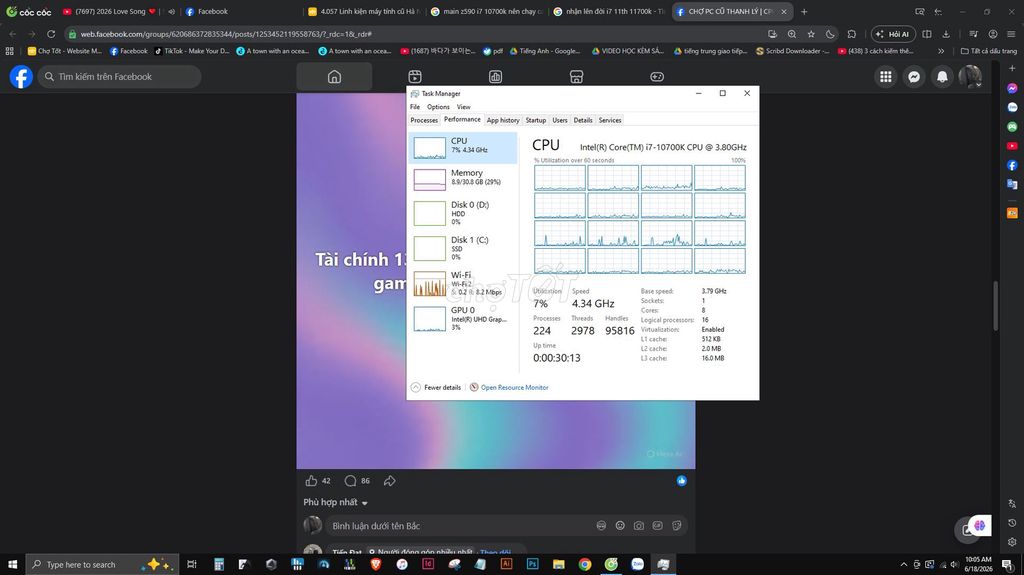Open the Chợ Tốt bookmark
The width and height of the screenshot is (1024, 575).
64,51
